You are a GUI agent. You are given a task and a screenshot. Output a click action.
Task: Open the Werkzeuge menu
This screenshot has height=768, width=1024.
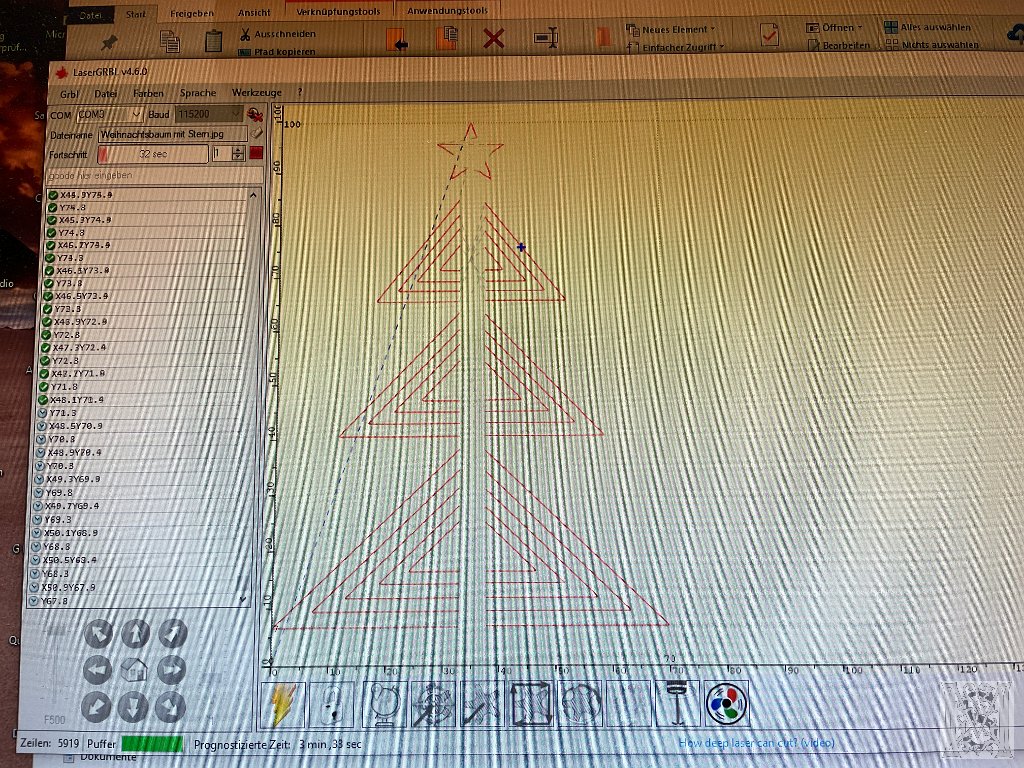tap(256, 93)
